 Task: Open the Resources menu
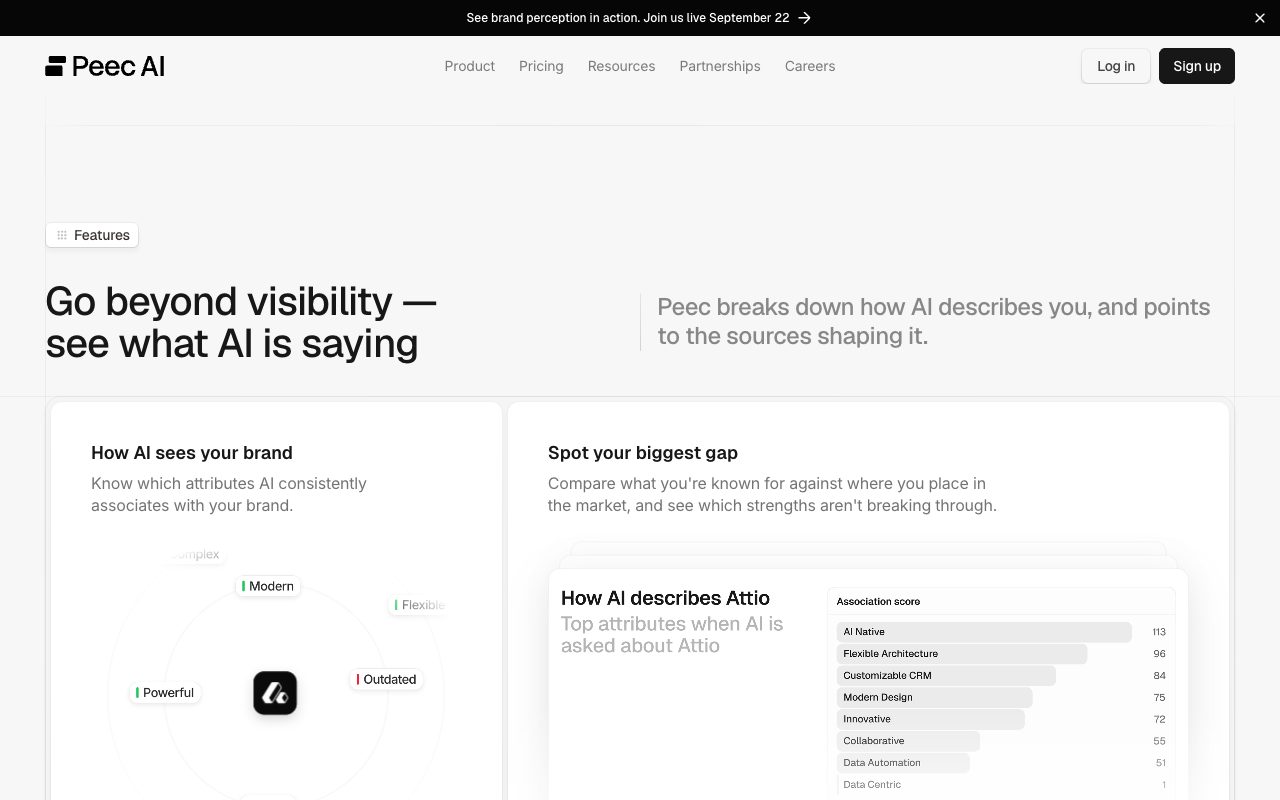point(621,66)
